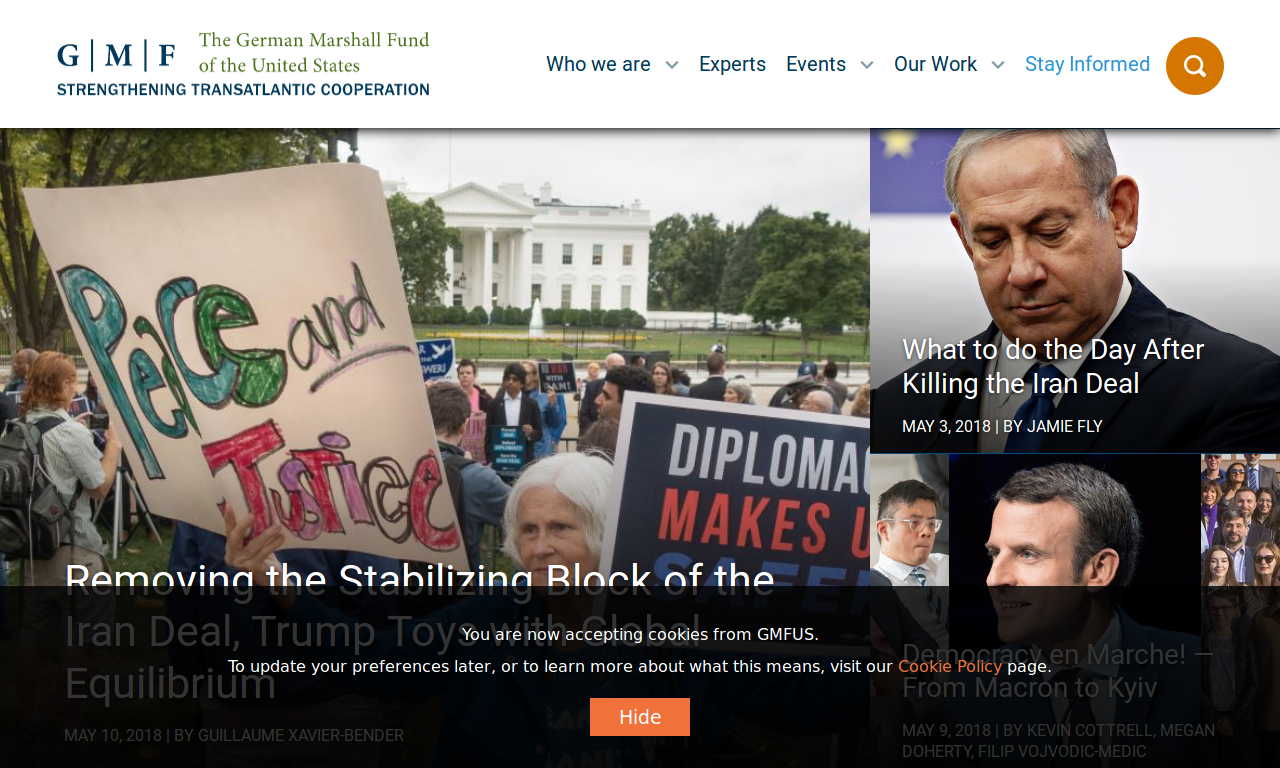This screenshot has width=1280, height=768.
Task: Expand the Our Work chevron
Action: pyautogui.click(x=998, y=65)
